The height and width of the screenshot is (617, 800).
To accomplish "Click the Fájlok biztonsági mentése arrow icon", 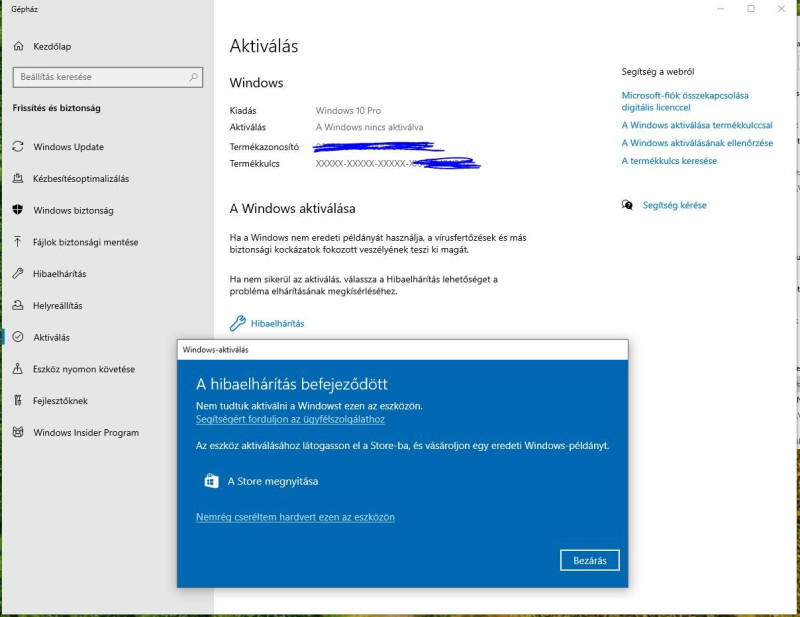I will pyautogui.click(x=18, y=241).
